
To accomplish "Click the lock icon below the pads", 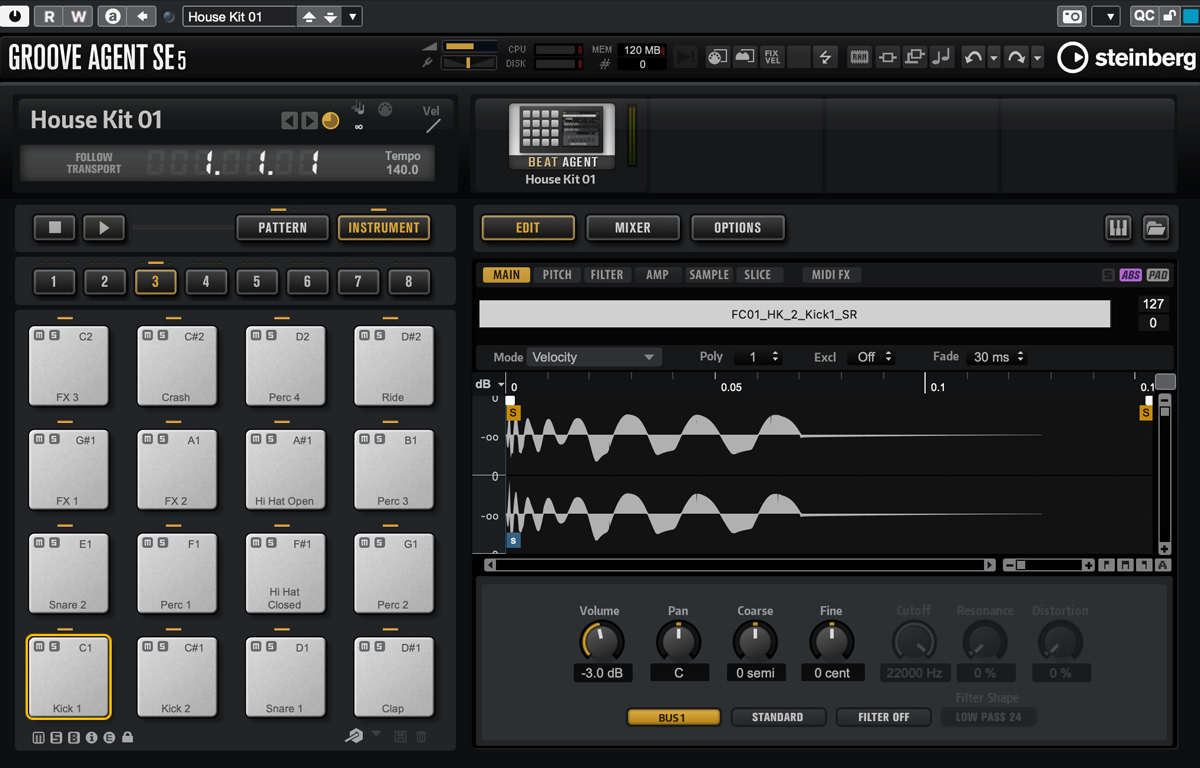I will coord(127,738).
